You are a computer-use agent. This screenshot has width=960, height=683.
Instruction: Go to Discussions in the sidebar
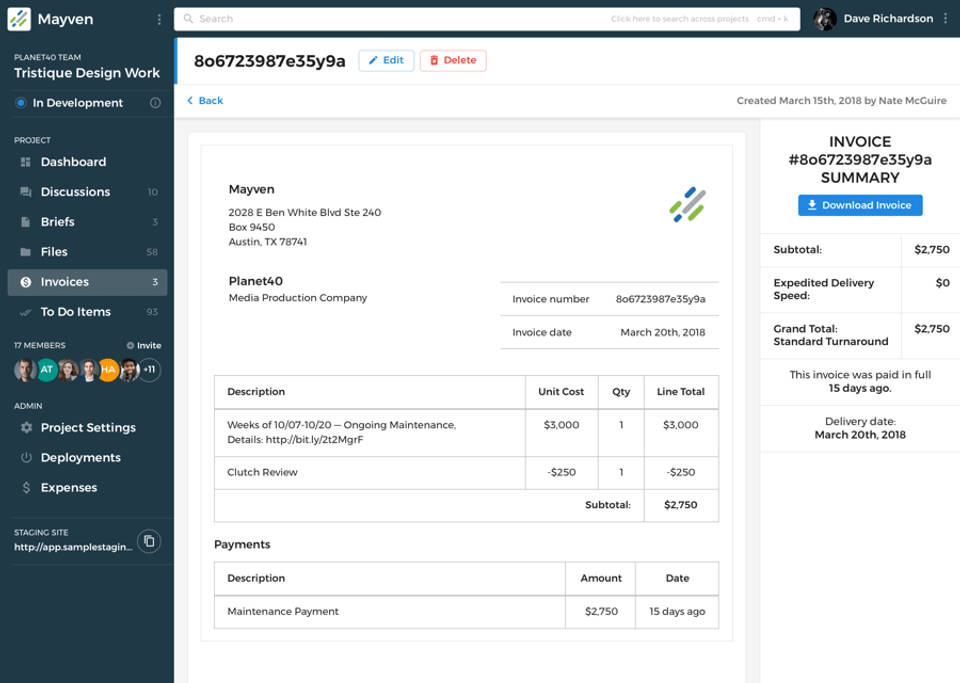click(75, 192)
